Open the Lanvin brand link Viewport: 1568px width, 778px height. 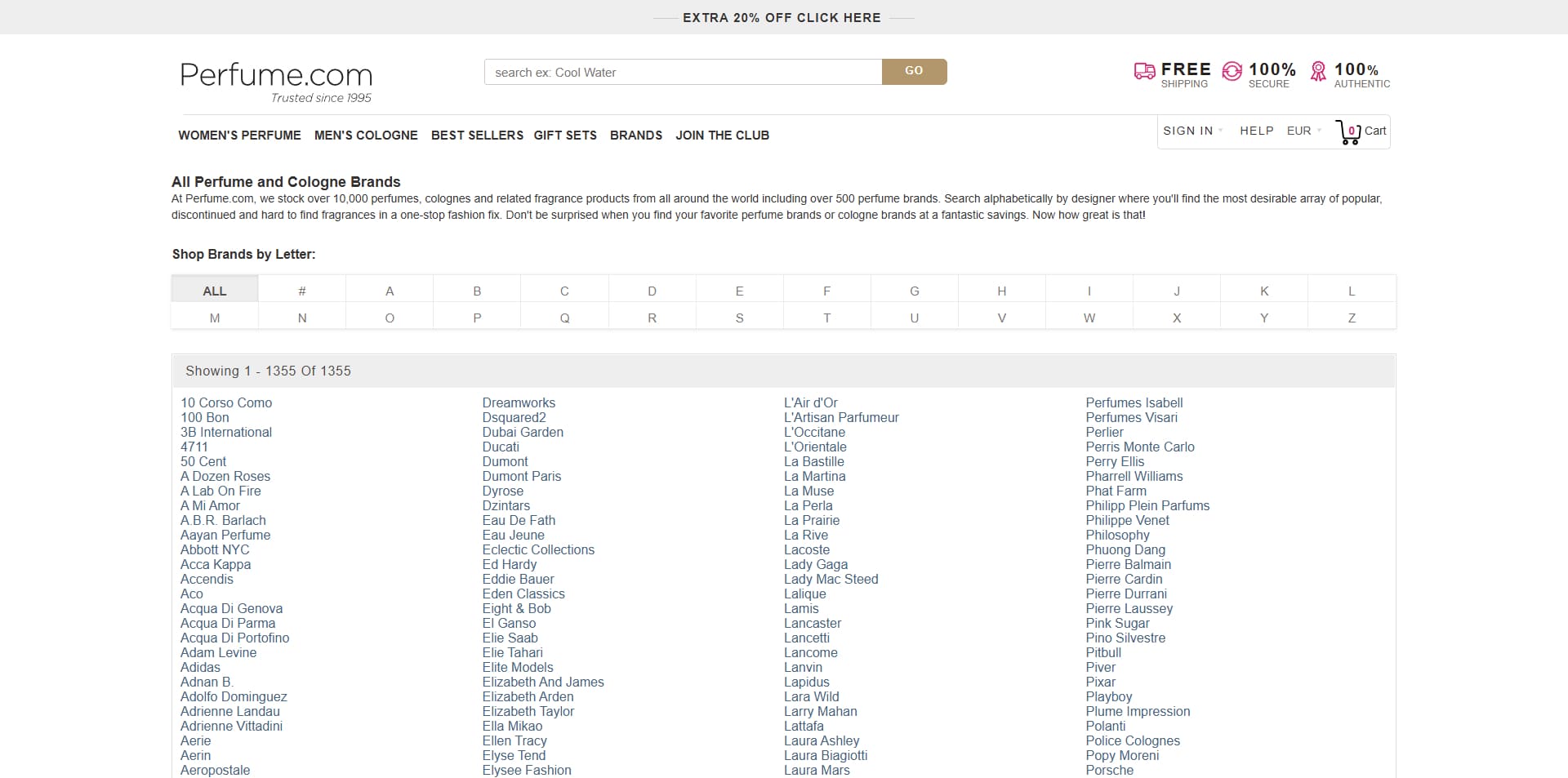pyautogui.click(x=804, y=667)
